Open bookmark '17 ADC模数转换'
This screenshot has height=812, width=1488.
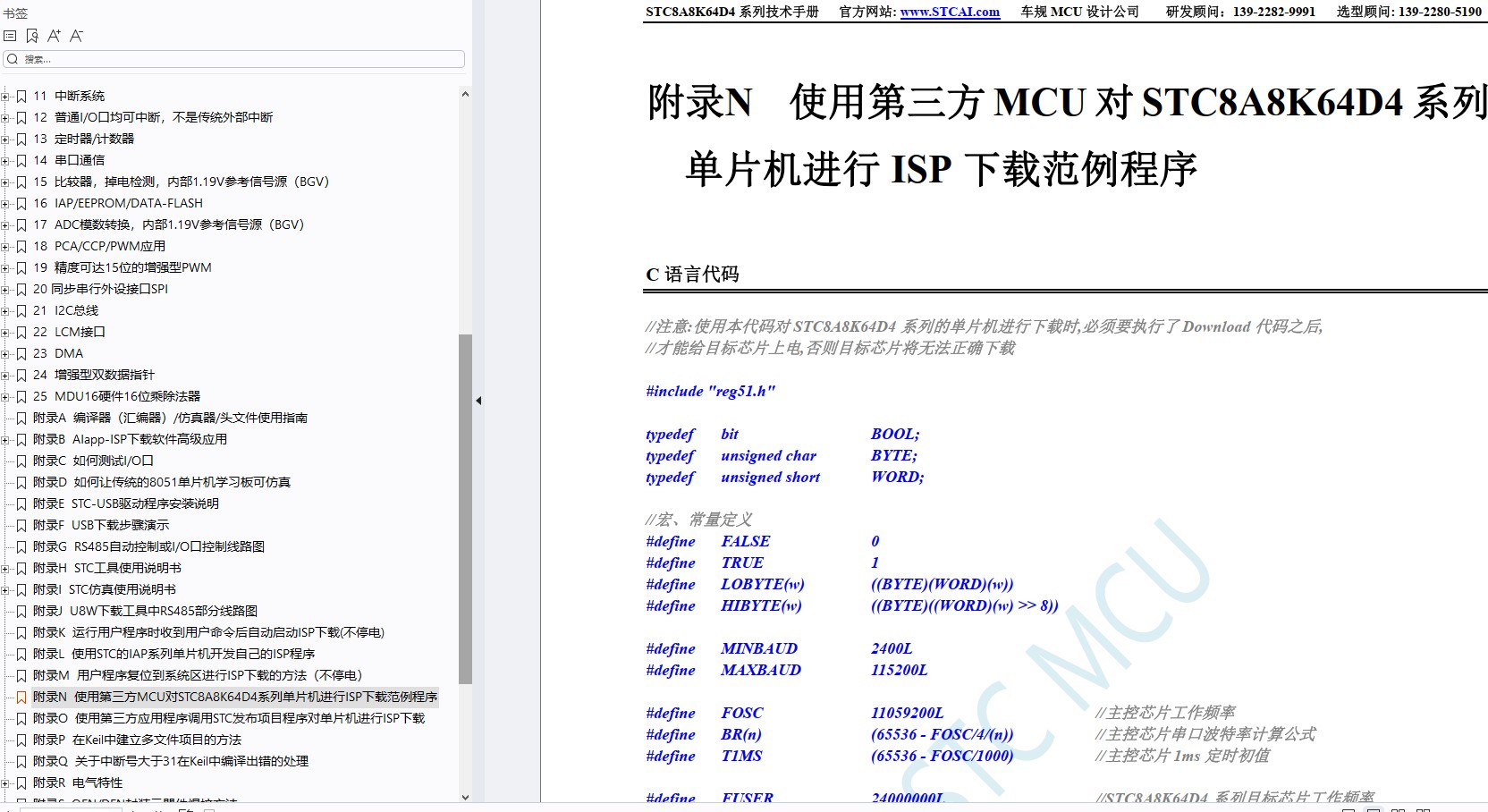coord(169,224)
